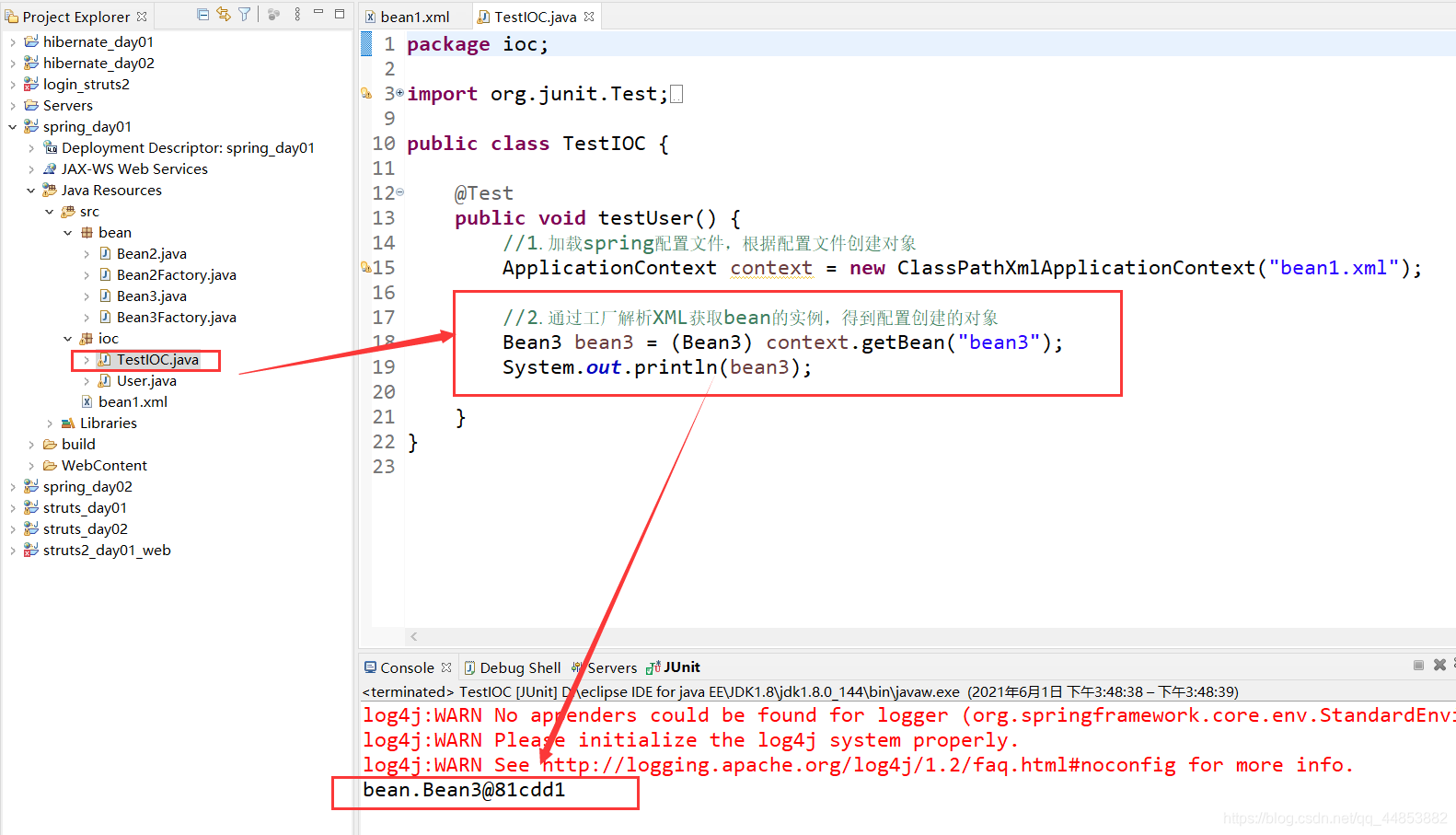
Task: Click the log4j FAQ URL in console
Action: (859, 765)
